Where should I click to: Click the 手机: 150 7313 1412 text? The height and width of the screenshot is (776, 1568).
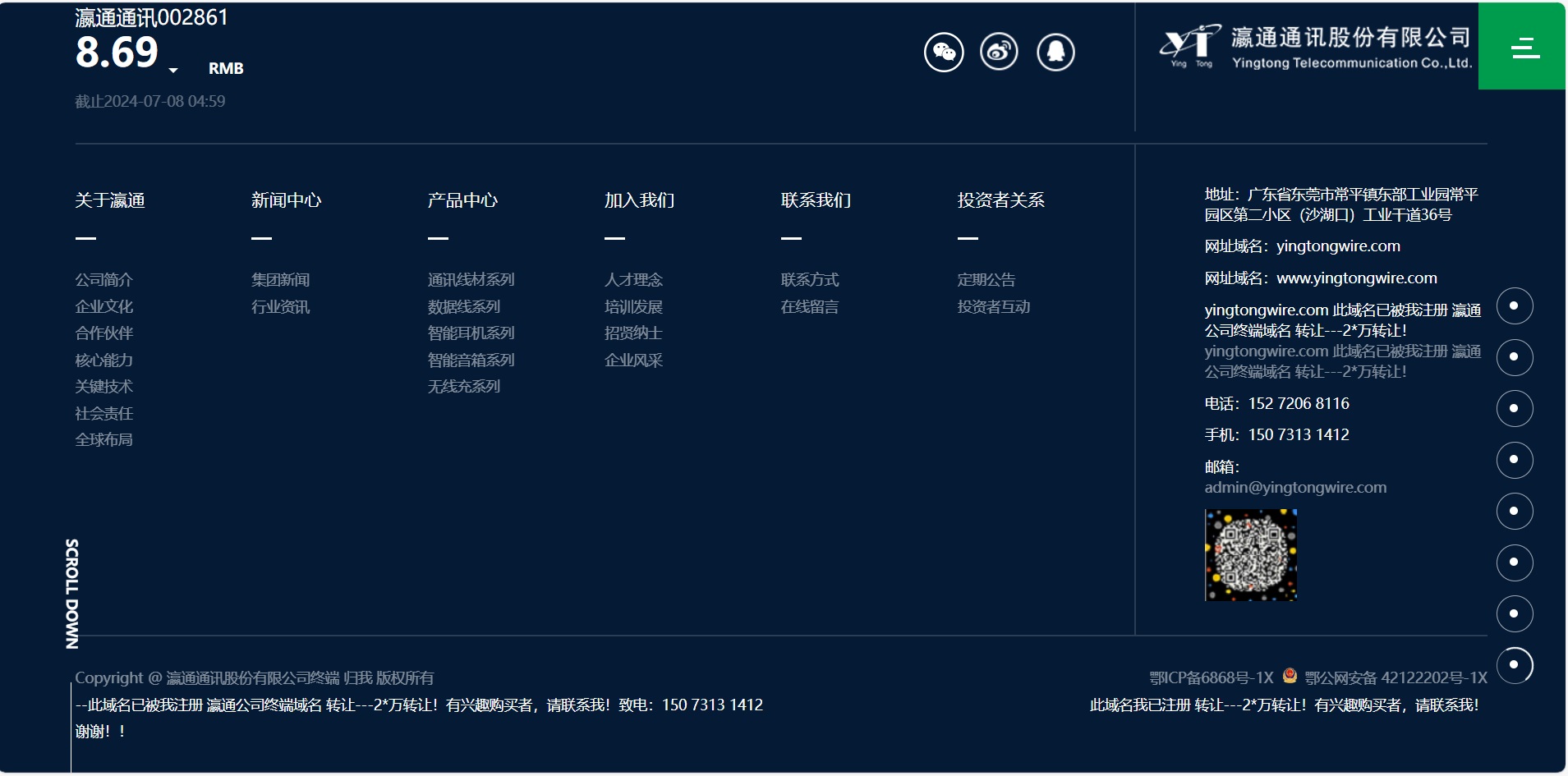pyautogui.click(x=1276, y=435)
